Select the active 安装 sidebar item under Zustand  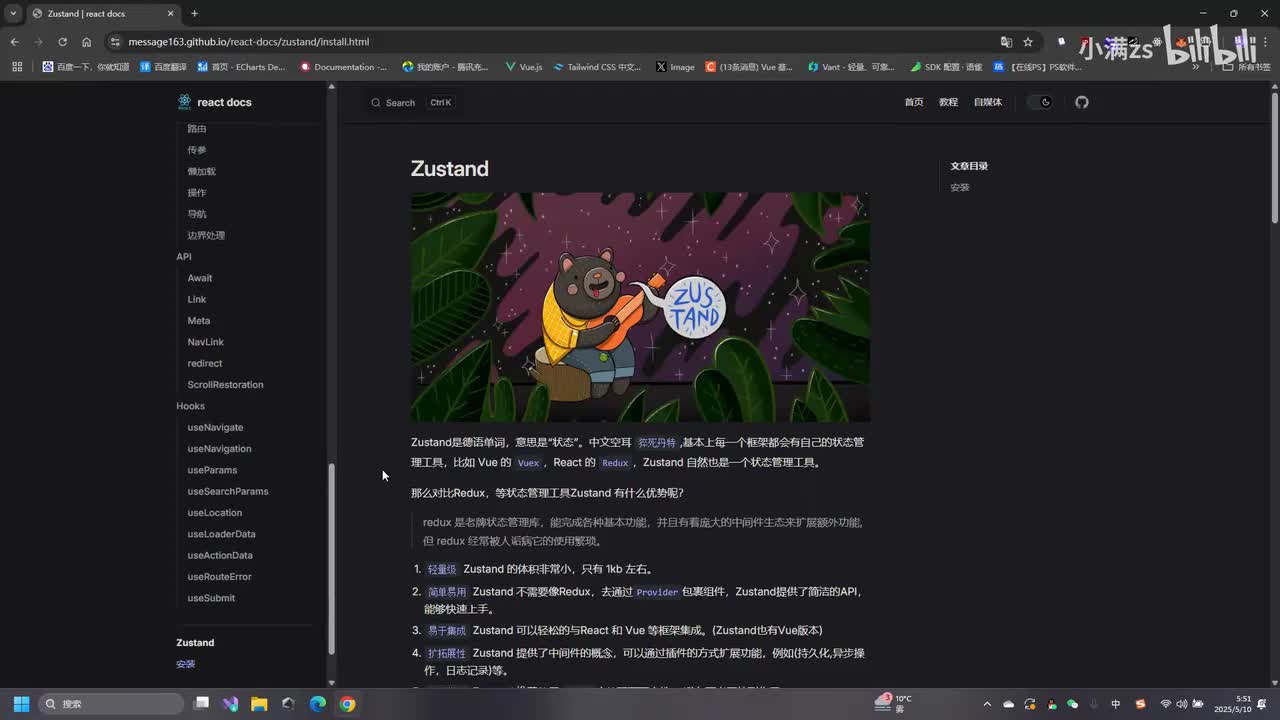[x=186, y=664]
